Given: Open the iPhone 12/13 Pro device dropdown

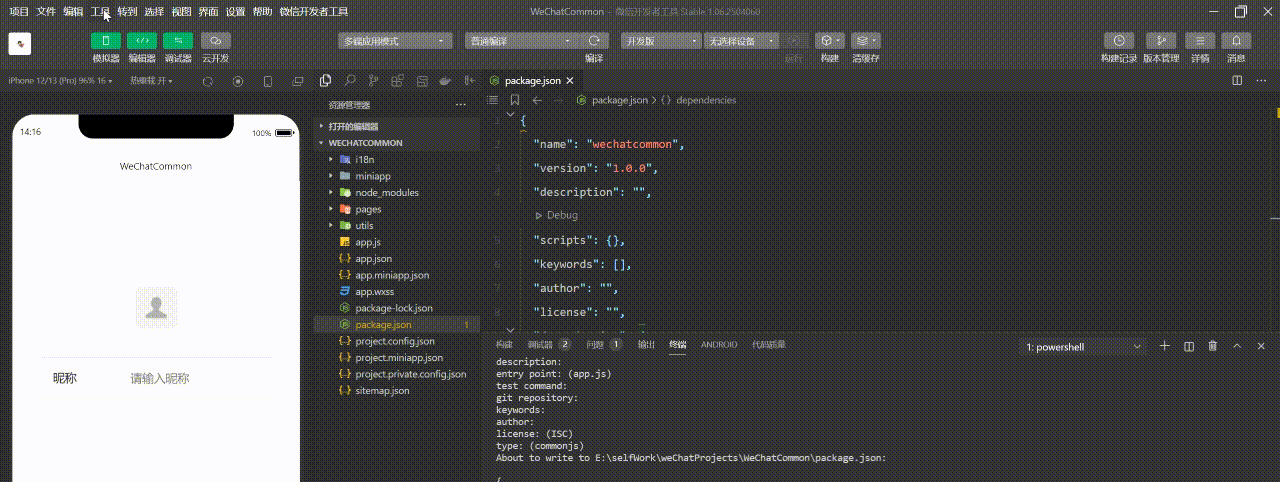Looking at the screenshot, I should [60, 81].
